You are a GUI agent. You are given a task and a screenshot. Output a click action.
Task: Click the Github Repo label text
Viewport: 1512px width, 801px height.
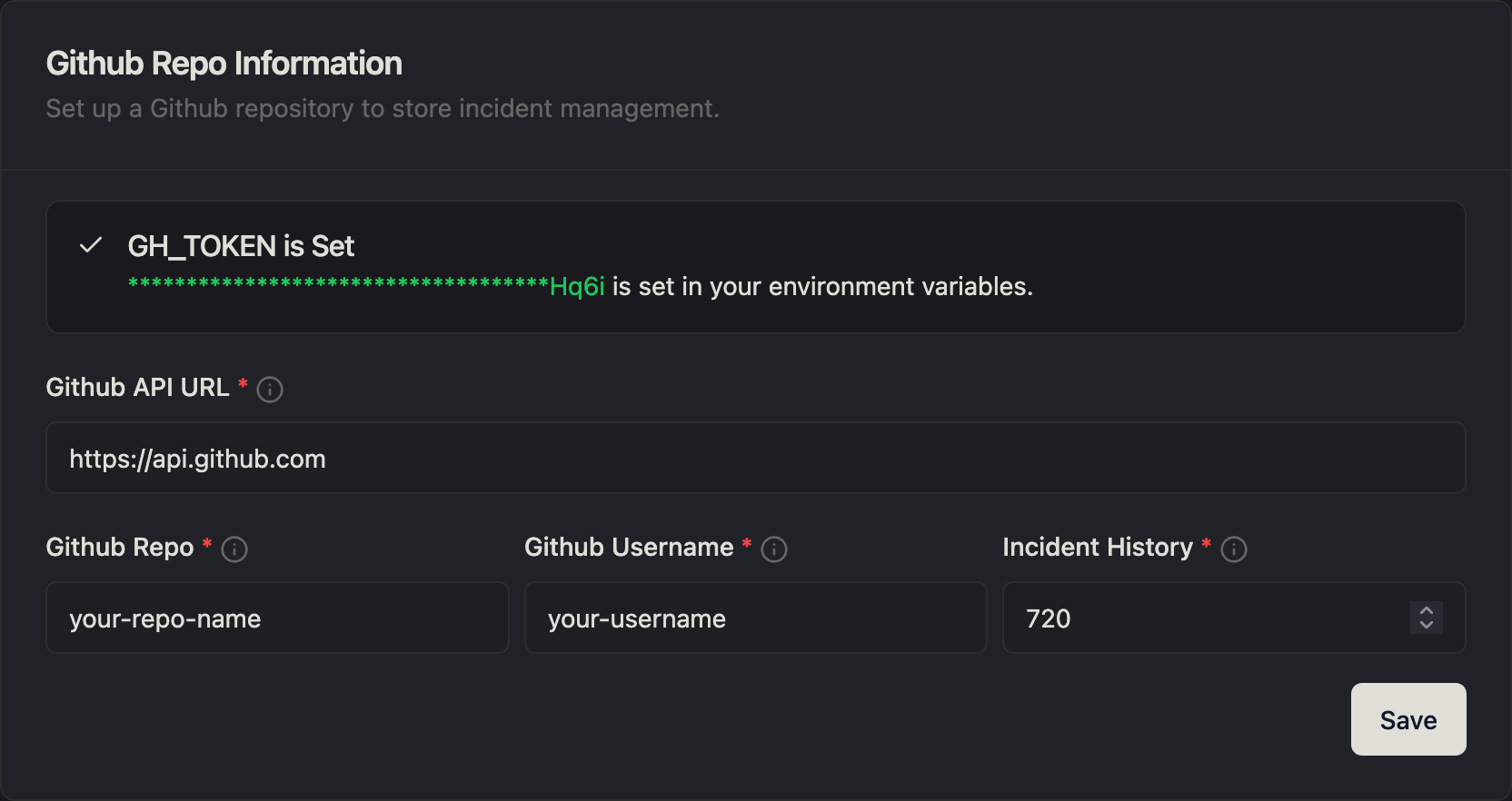120,548
